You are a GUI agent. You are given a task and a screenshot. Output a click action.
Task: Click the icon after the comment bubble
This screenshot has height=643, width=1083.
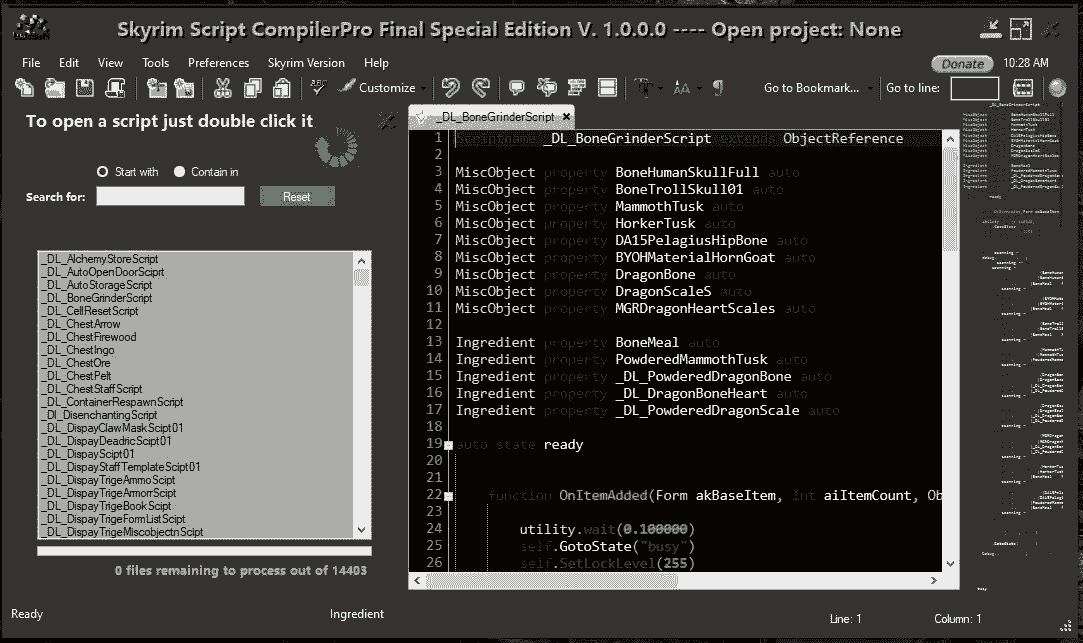pos(546,88)
